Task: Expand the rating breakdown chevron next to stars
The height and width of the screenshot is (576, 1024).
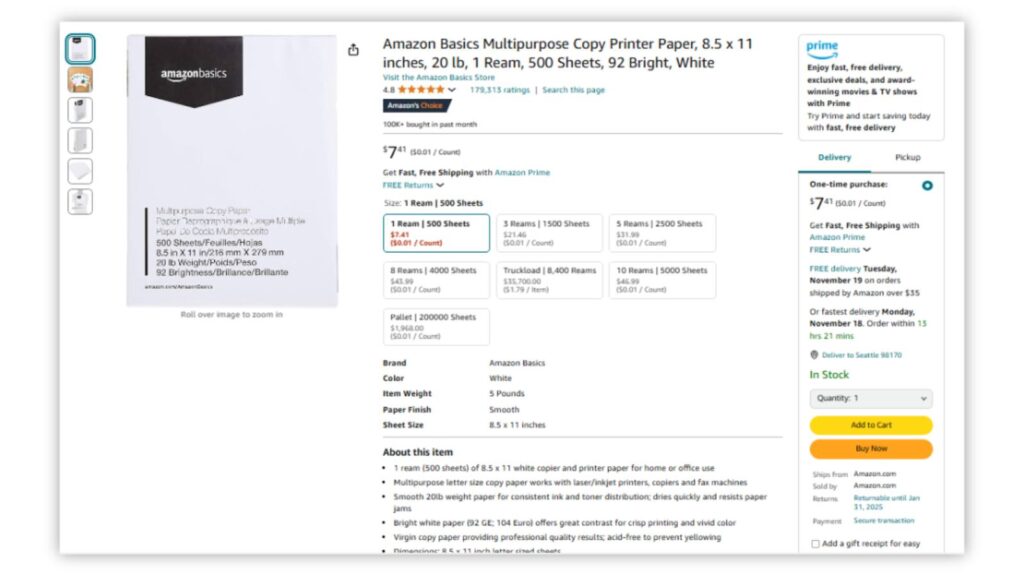Action: point(452,90)
